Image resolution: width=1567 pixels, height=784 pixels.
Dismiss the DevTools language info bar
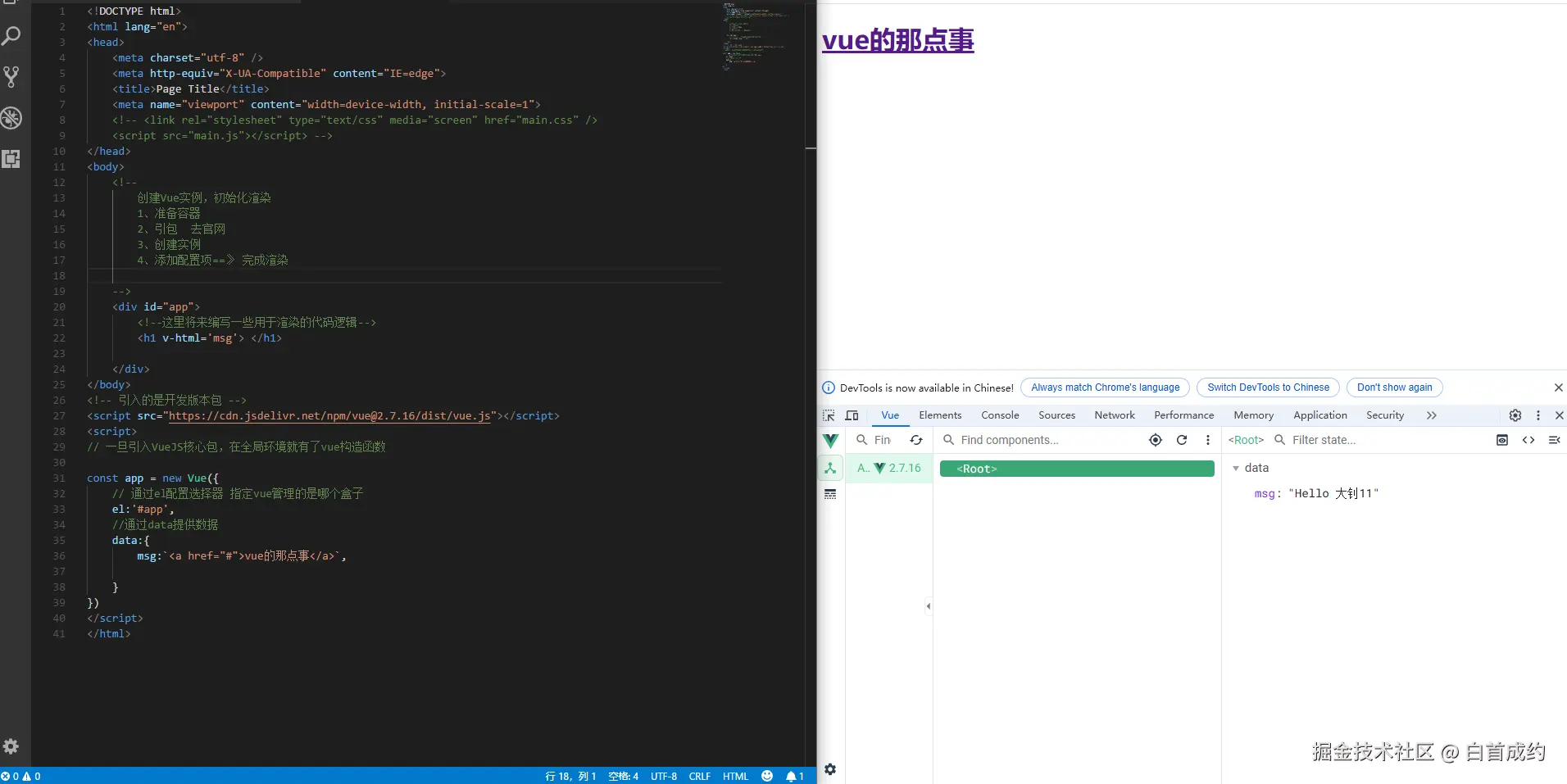(x=1559, y=387)
